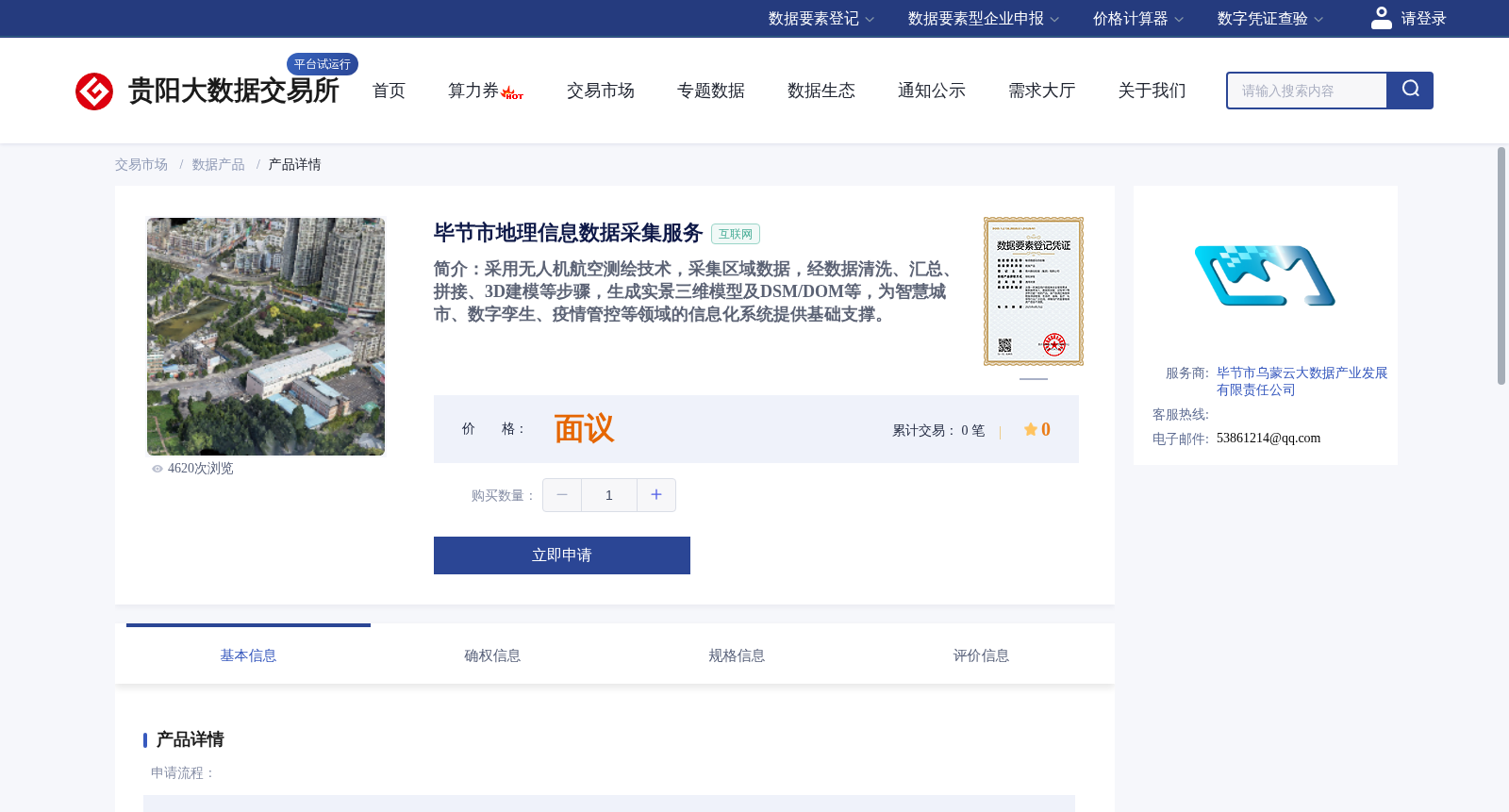Screen dimensions: 1509x812
Task: Click the 贵阳大数据交易所 site title
Action: tap(234, 91)
